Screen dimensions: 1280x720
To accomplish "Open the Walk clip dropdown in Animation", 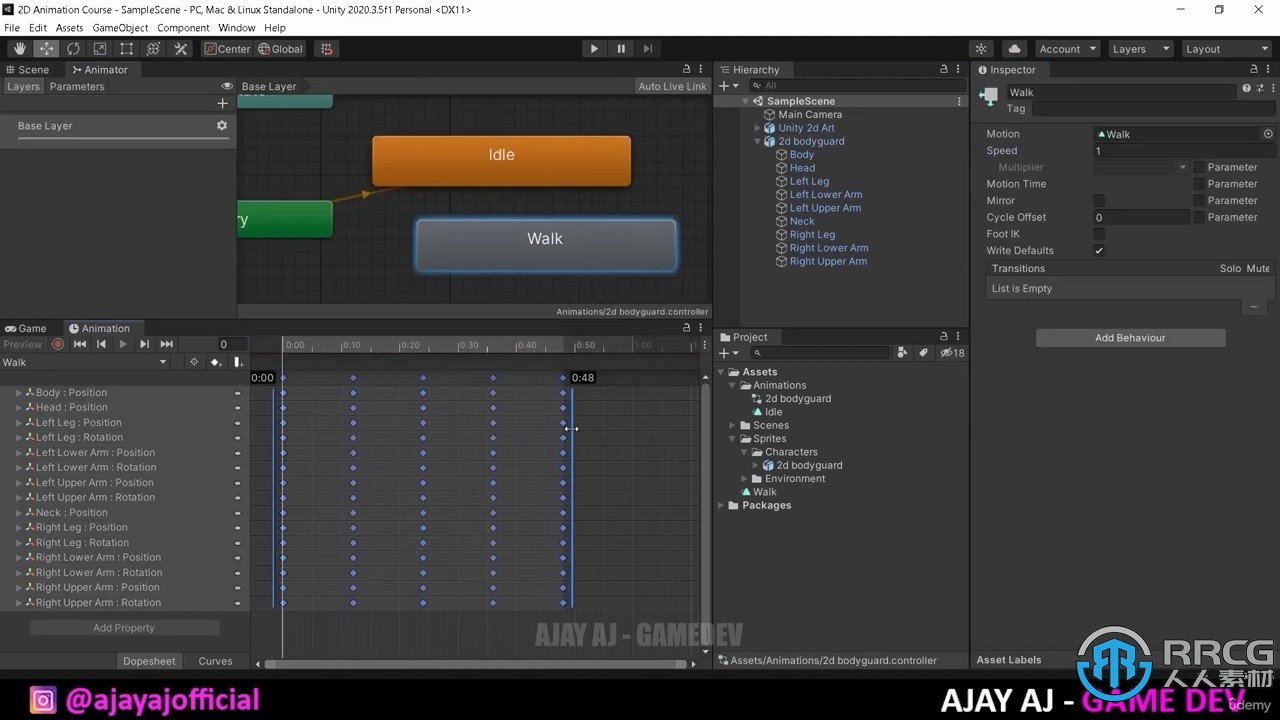I will [x=85, y=362].
